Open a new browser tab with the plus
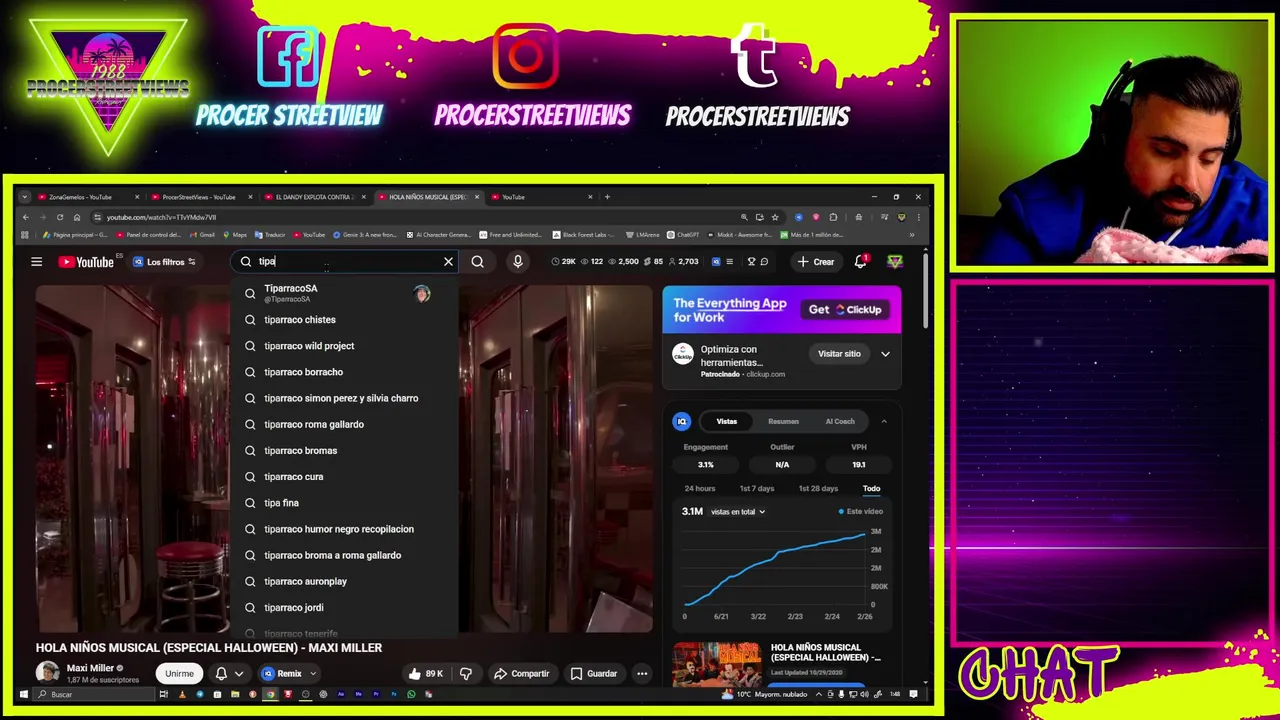The image size is (1280, 720). pos(607,197)
